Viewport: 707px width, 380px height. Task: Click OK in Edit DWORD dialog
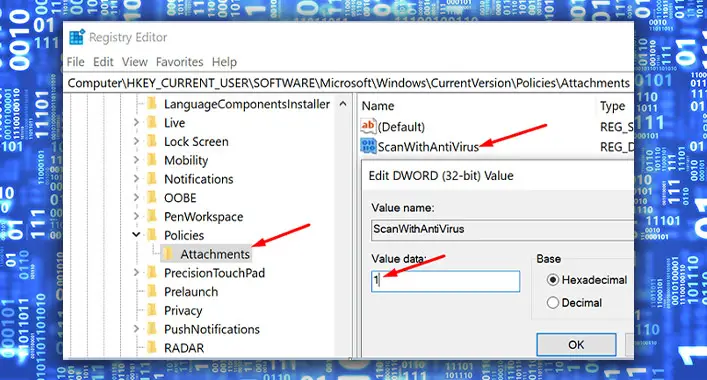pyautogui.click(x=576, y=345)
